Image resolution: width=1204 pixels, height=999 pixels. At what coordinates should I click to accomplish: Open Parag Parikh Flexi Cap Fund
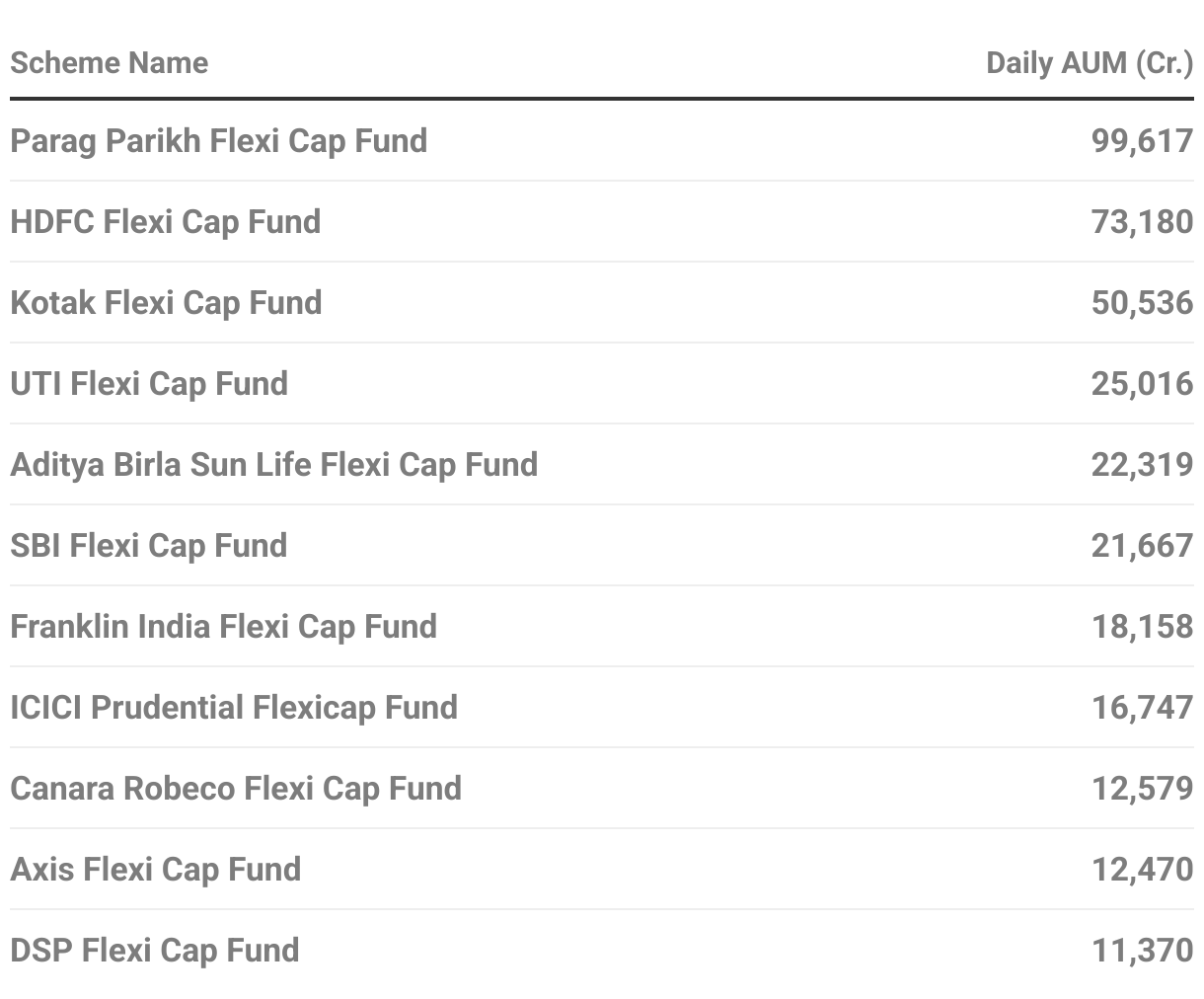pyautogui.click(x=218, y=141)
